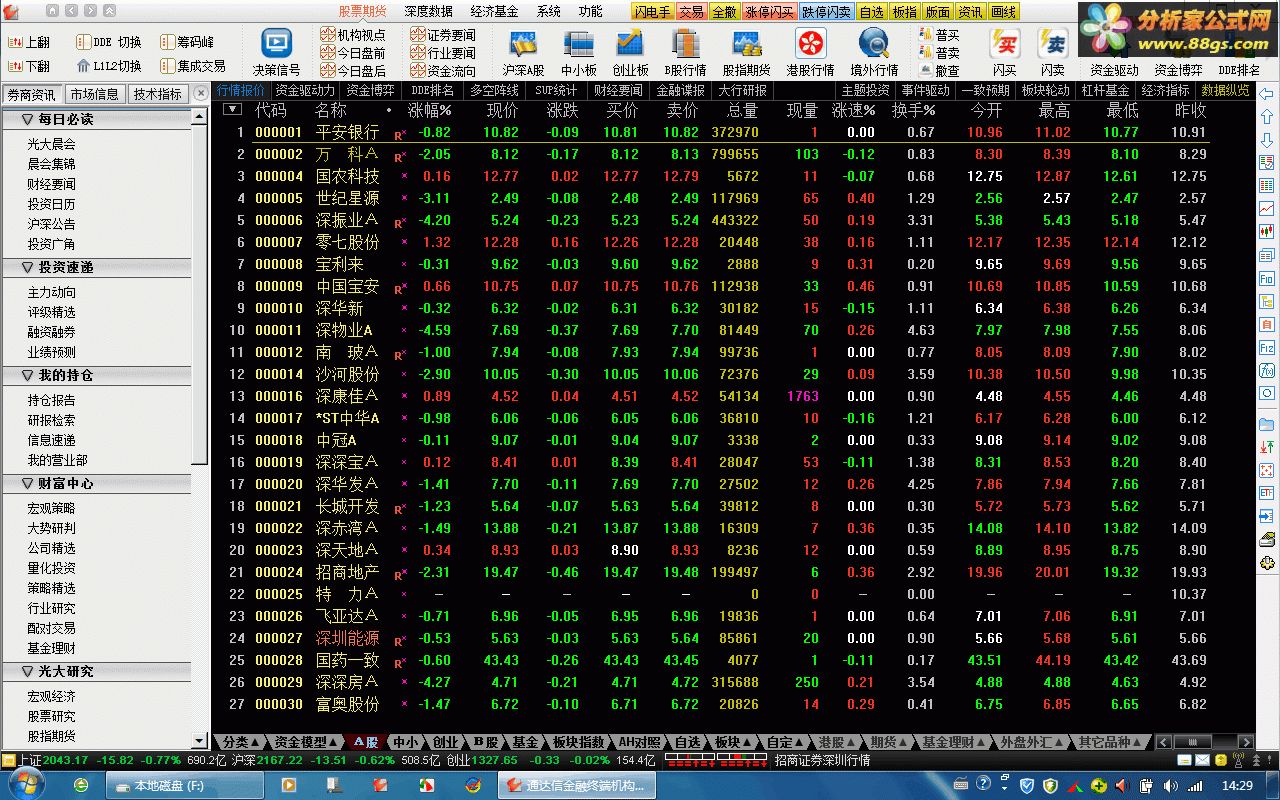Expand the 板块 bottom tab menu
Image resolution: width=1280 pixels, height=800 pixels.
click(732, 742)
